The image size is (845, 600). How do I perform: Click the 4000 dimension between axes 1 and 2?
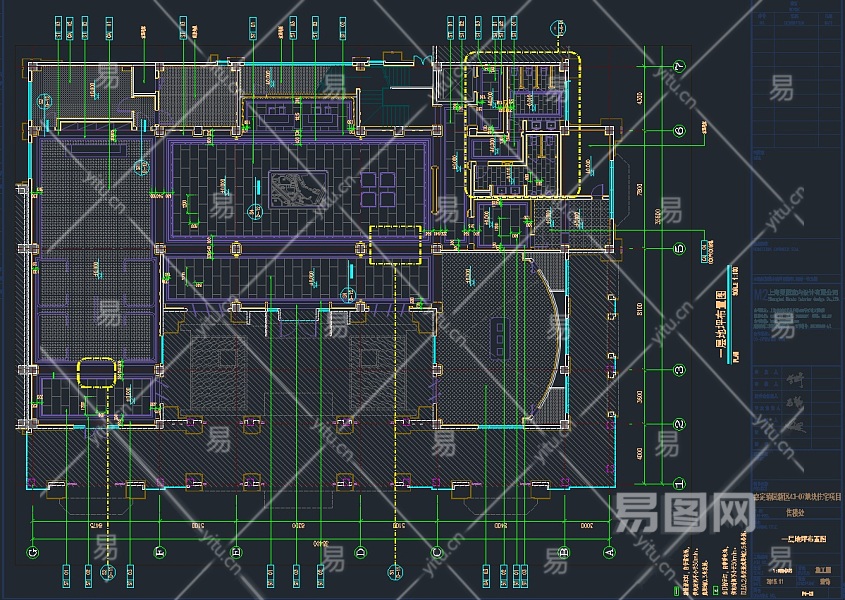[640, 454]
